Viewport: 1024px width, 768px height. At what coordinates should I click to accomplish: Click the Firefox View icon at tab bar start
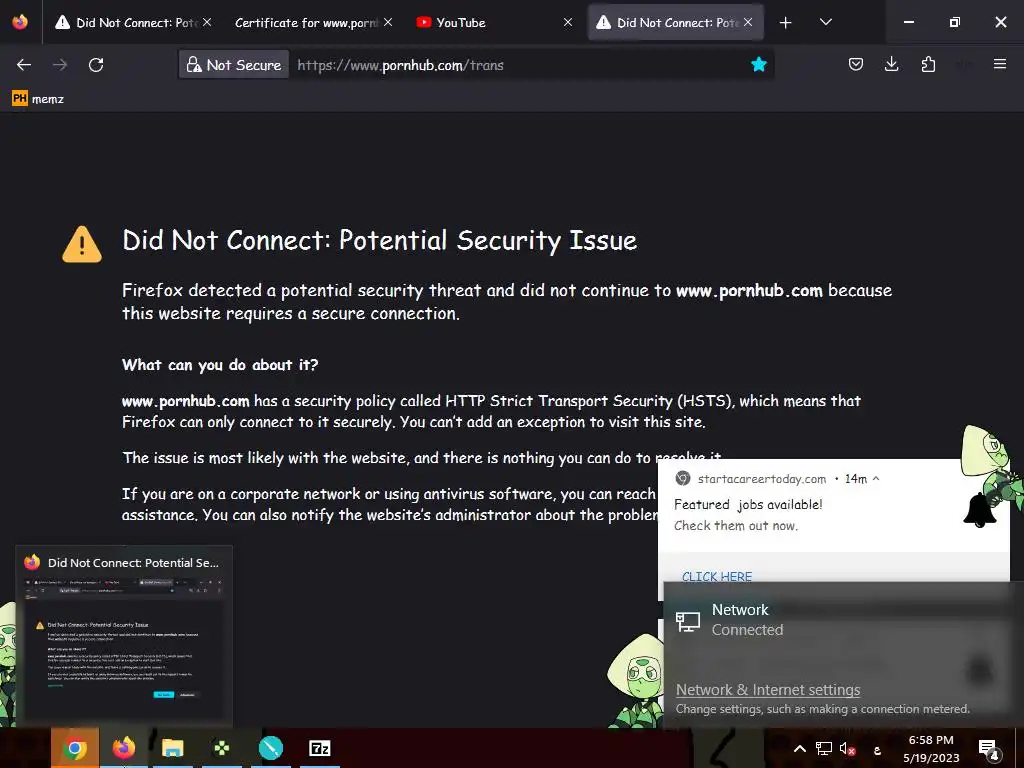(x=20, y=22)
